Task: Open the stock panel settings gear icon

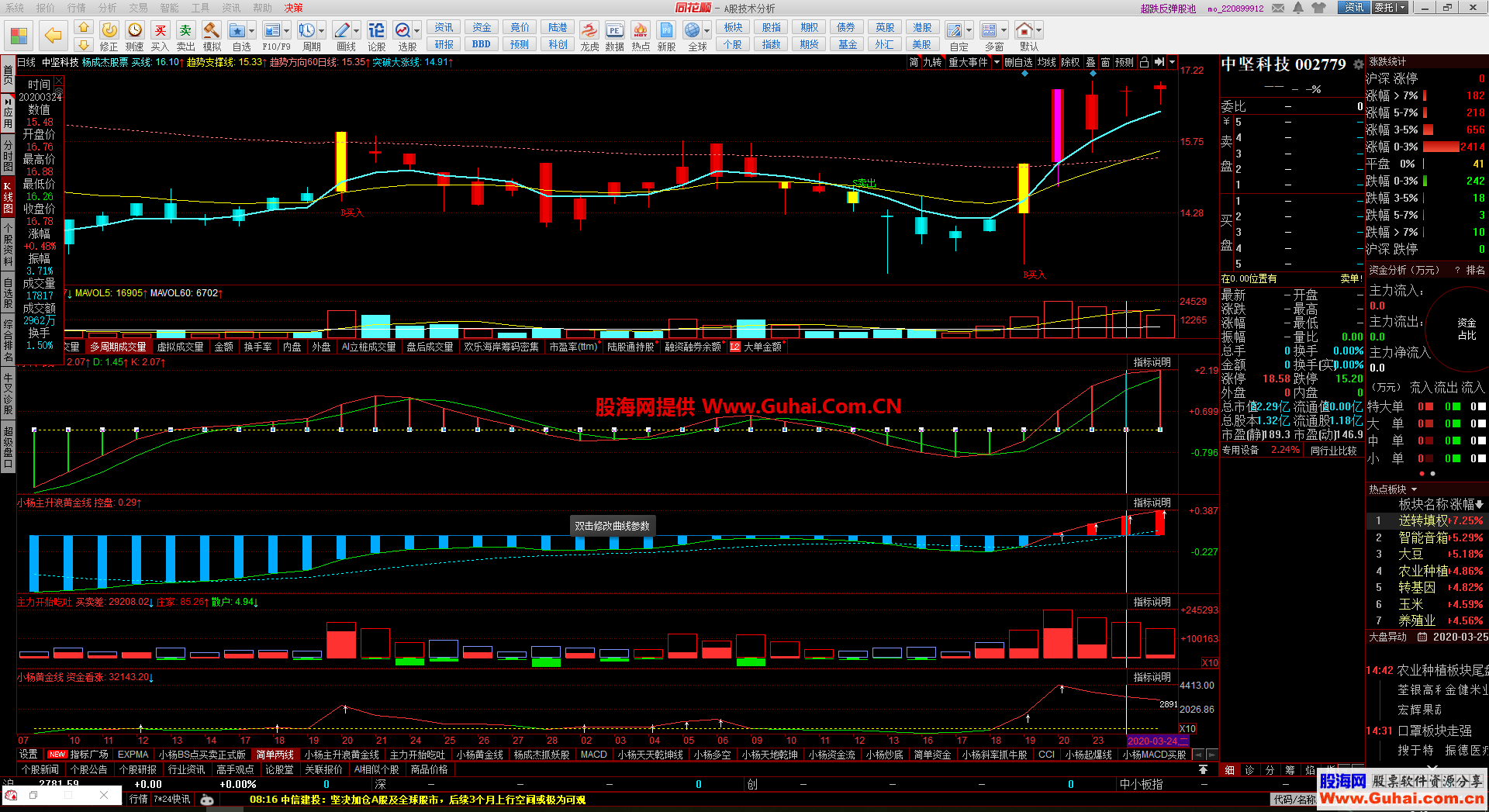Action: pyautogui.click(x=1358, y=64)
